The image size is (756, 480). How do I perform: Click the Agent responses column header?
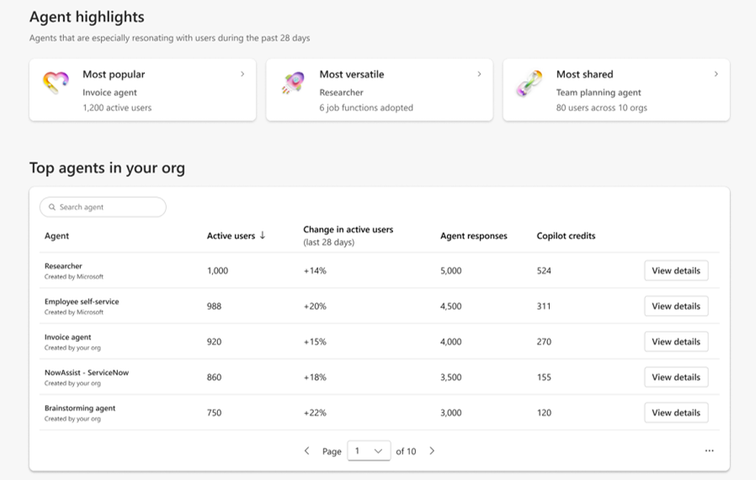pyautogui.click(x=473, y=236)
